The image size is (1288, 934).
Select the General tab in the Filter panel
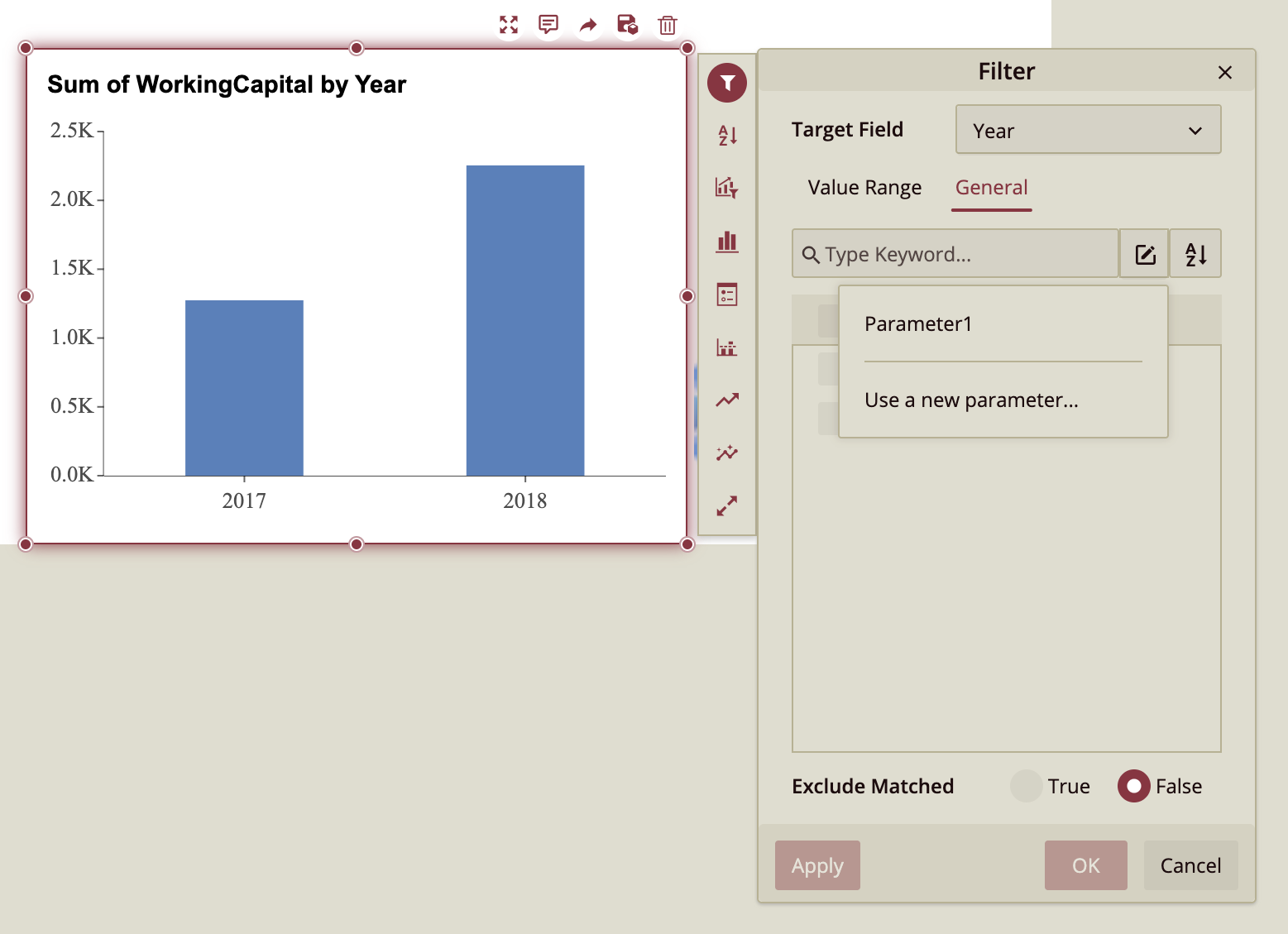(x=991, y=188)
